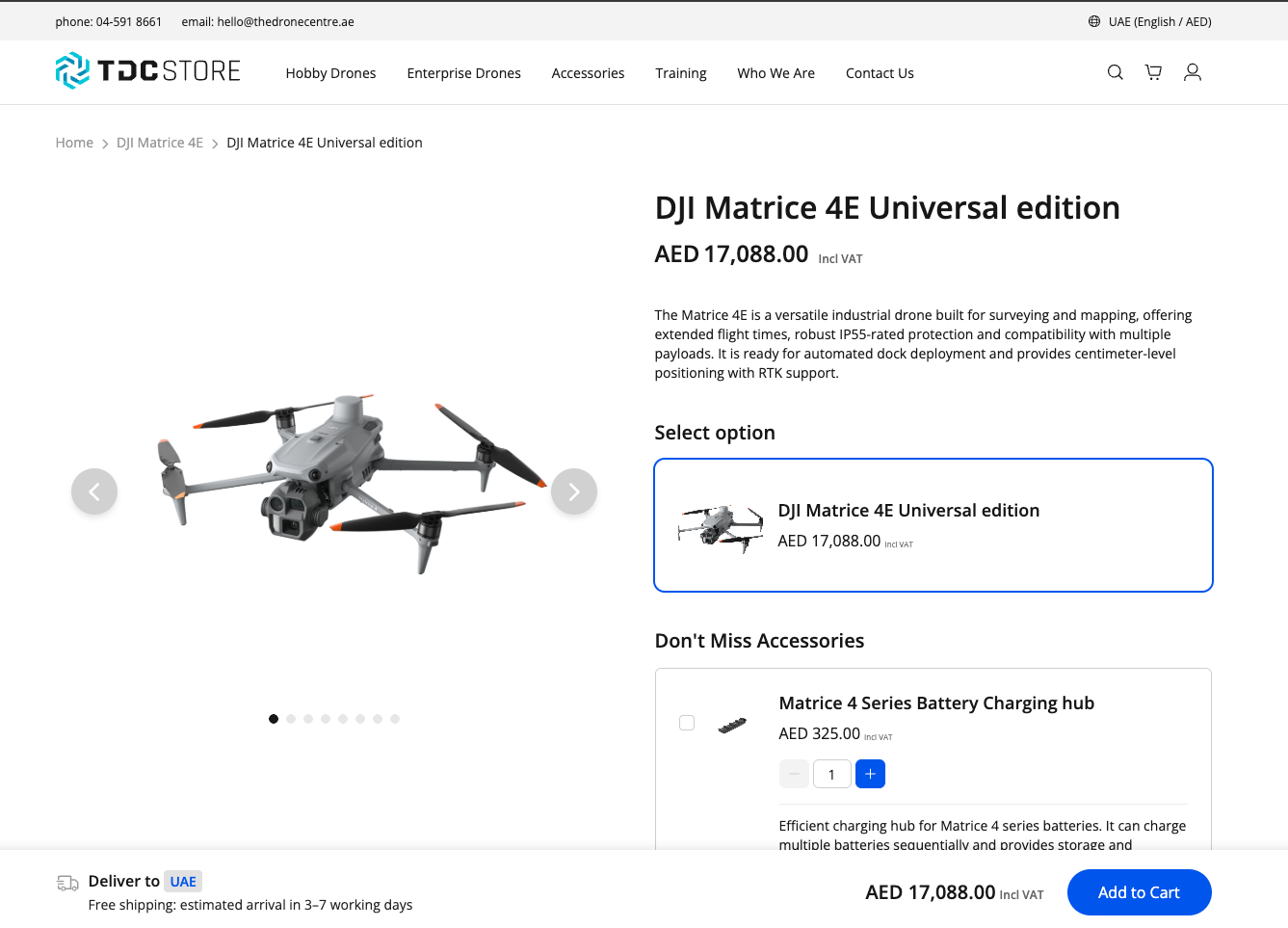
Task: Decrease charging hub quantity with minus
Action: [794, 774]
